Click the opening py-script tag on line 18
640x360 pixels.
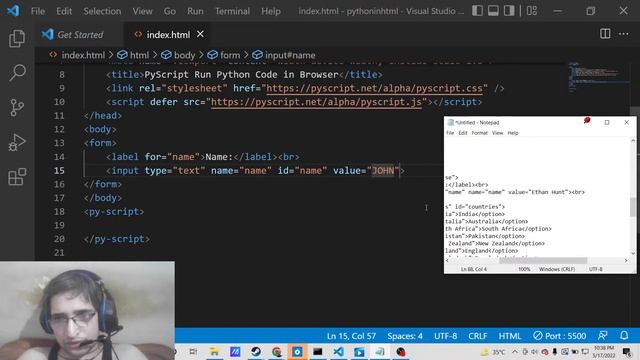point(114,211)
